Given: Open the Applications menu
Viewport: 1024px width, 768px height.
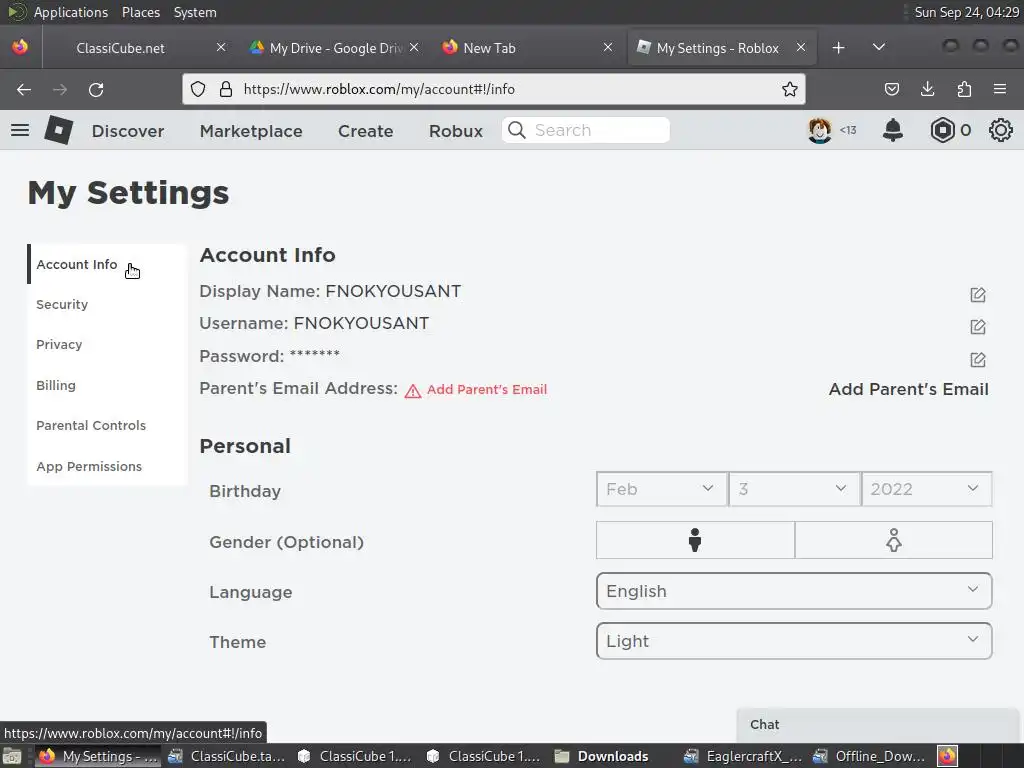Looking at the screenshot, I should click(x=71, y=12).
